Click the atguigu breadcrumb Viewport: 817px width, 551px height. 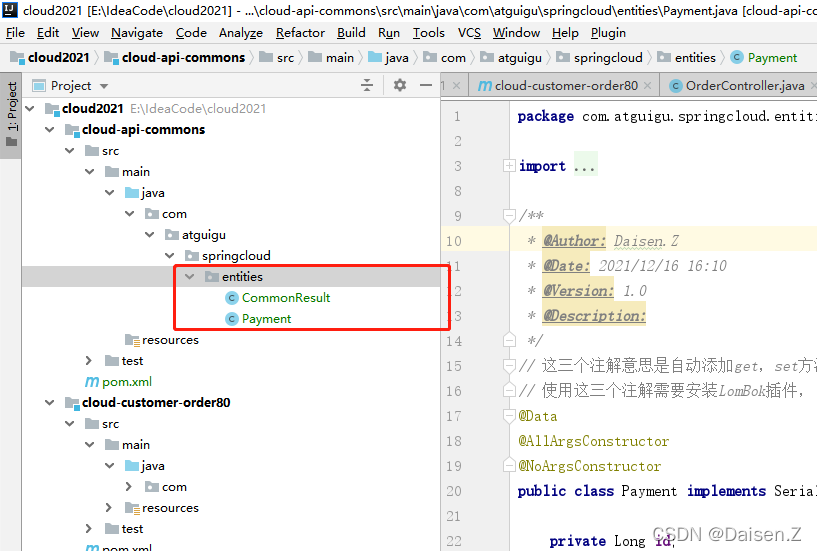(511, 57)
